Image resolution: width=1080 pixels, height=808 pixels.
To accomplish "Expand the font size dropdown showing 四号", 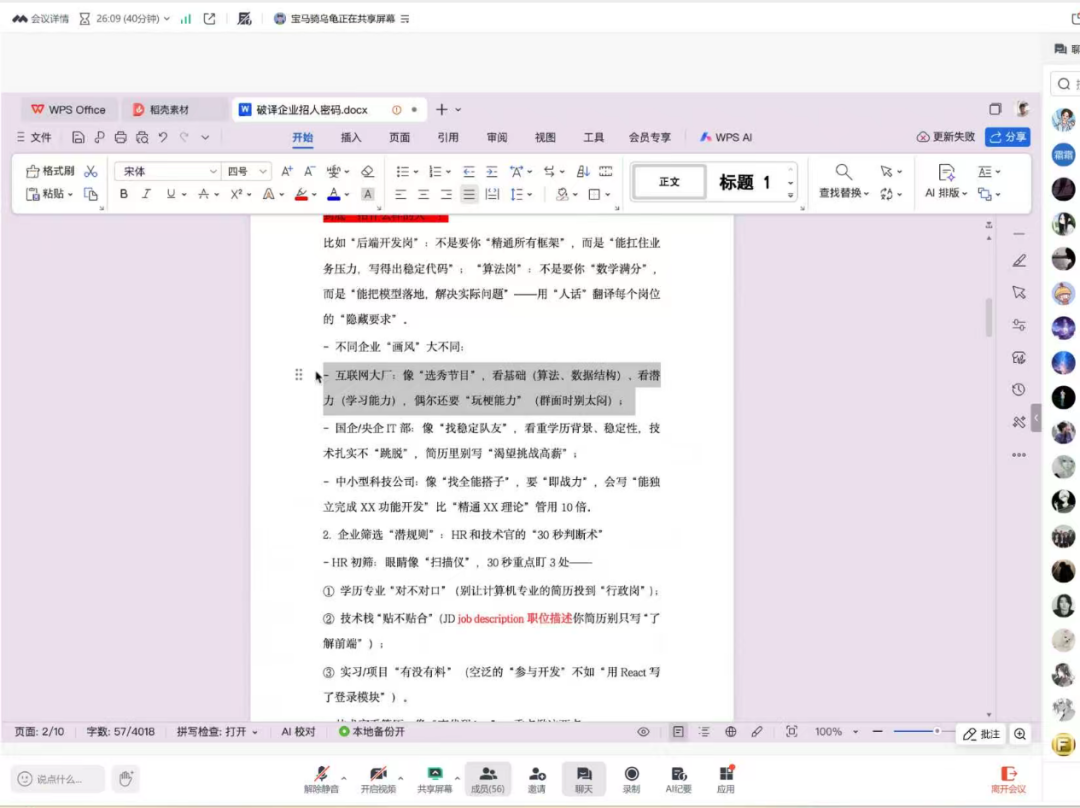I will (x=246, y=171).
